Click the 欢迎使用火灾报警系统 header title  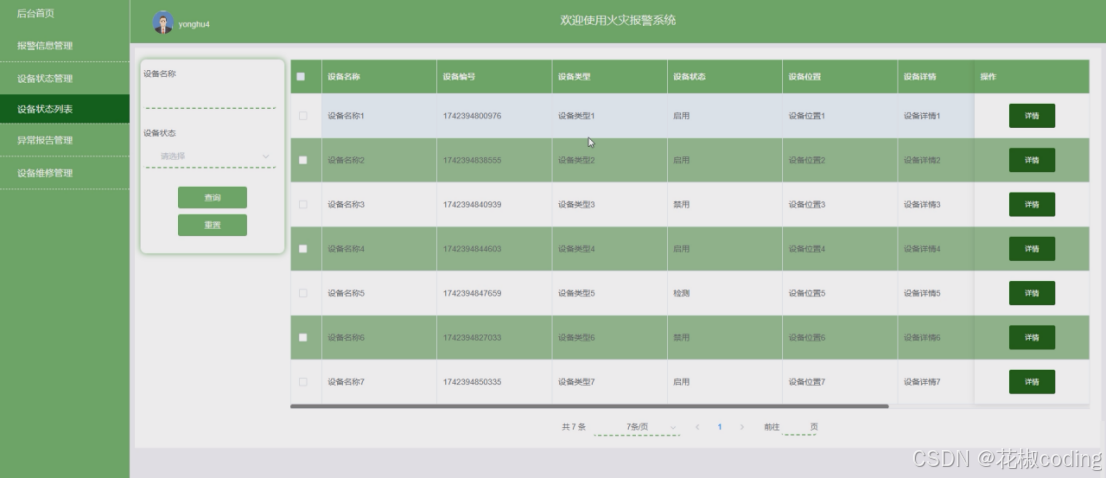tap(618, 20)
